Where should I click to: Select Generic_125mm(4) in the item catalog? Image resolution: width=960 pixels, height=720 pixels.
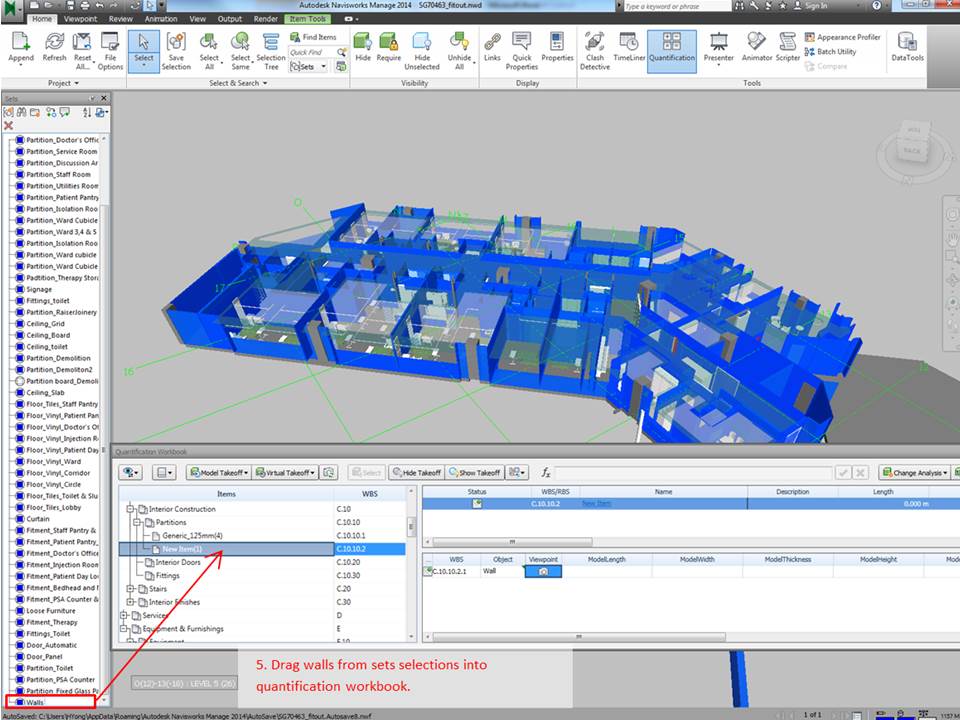tap(192, 536)
